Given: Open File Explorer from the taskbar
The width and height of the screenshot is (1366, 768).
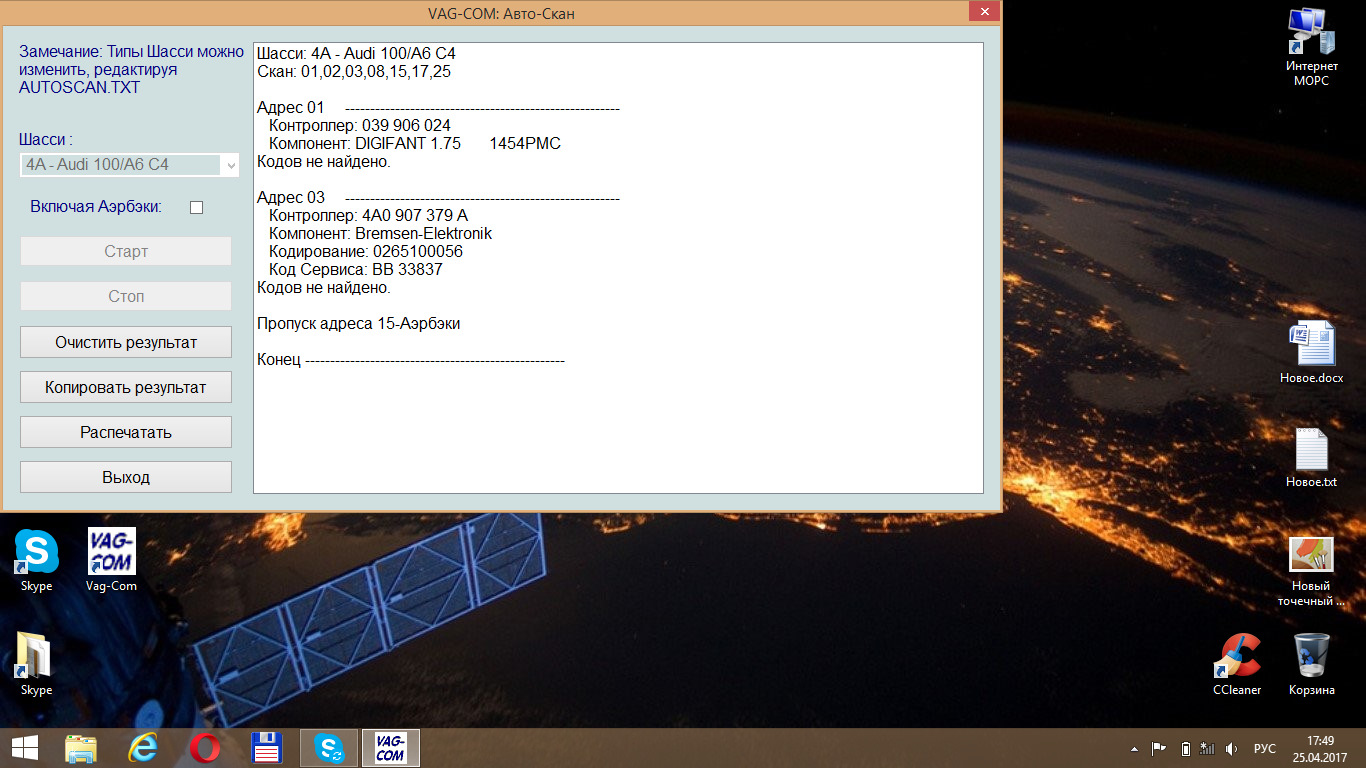Looking at the screenshot, I should (x=81, y=748).
